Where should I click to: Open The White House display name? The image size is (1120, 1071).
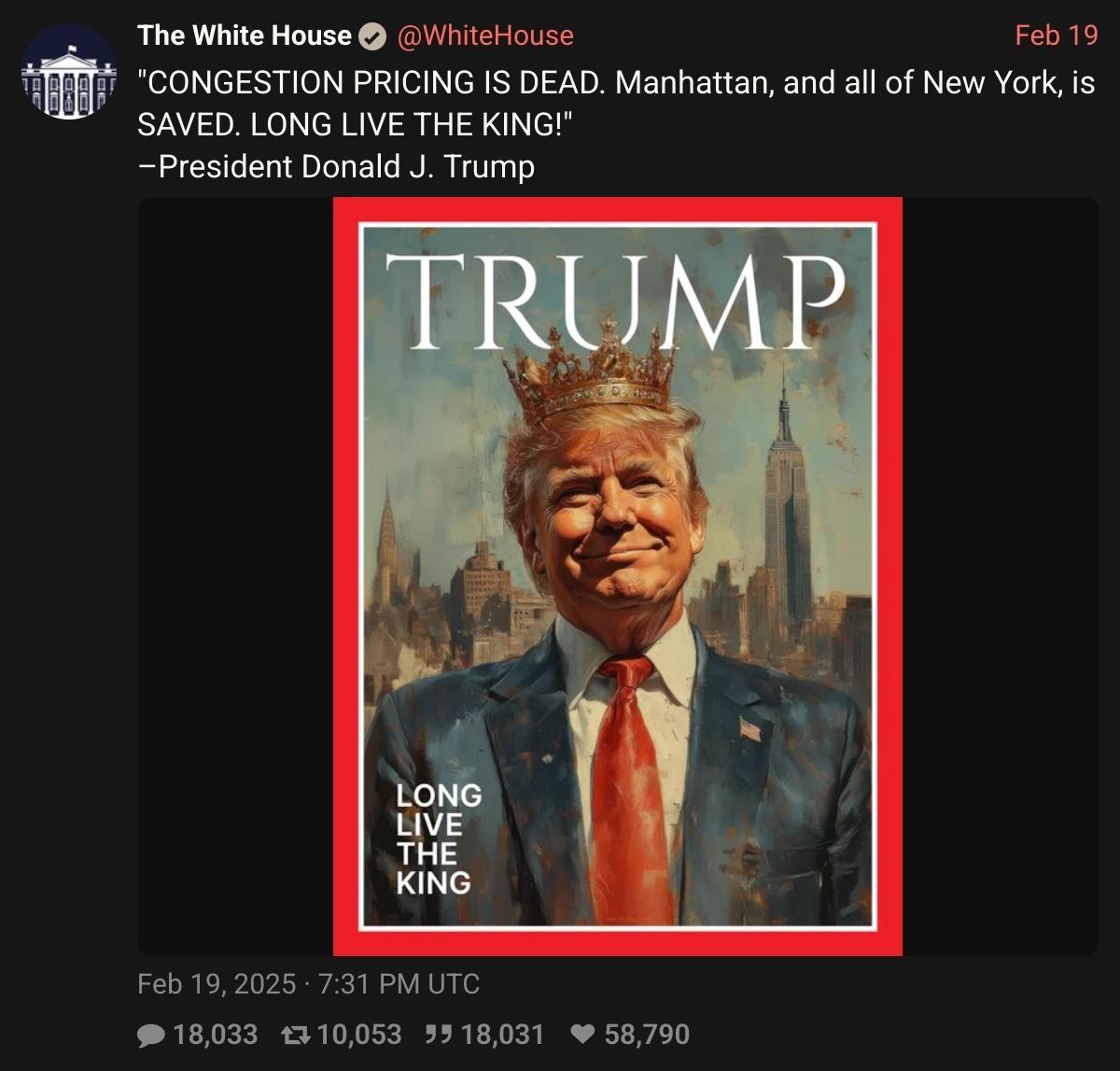[245, 35]
